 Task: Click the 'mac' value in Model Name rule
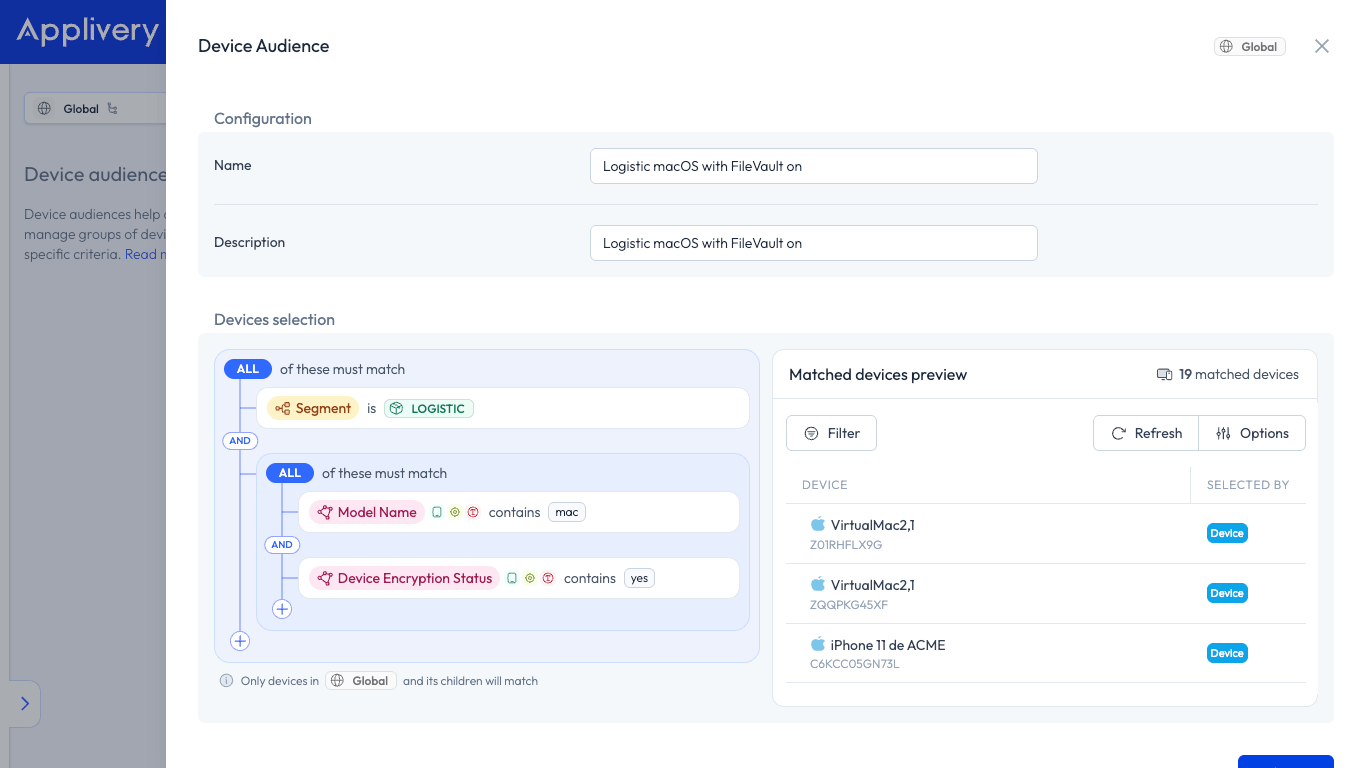click(567, 512)
